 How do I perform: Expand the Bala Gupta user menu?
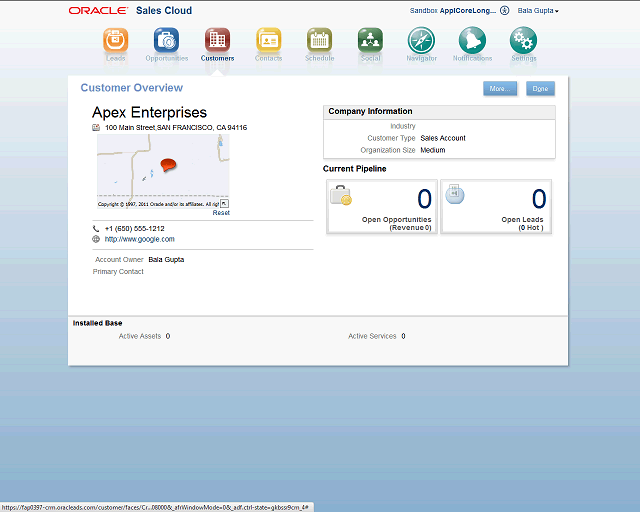coord(538,11)
